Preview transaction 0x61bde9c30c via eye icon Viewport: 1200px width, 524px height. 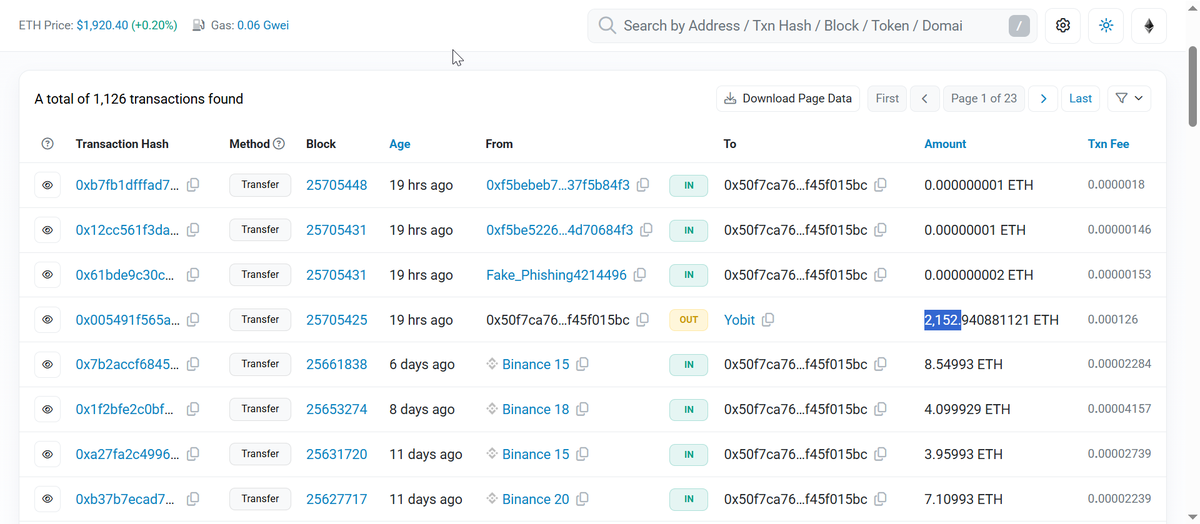47,275
